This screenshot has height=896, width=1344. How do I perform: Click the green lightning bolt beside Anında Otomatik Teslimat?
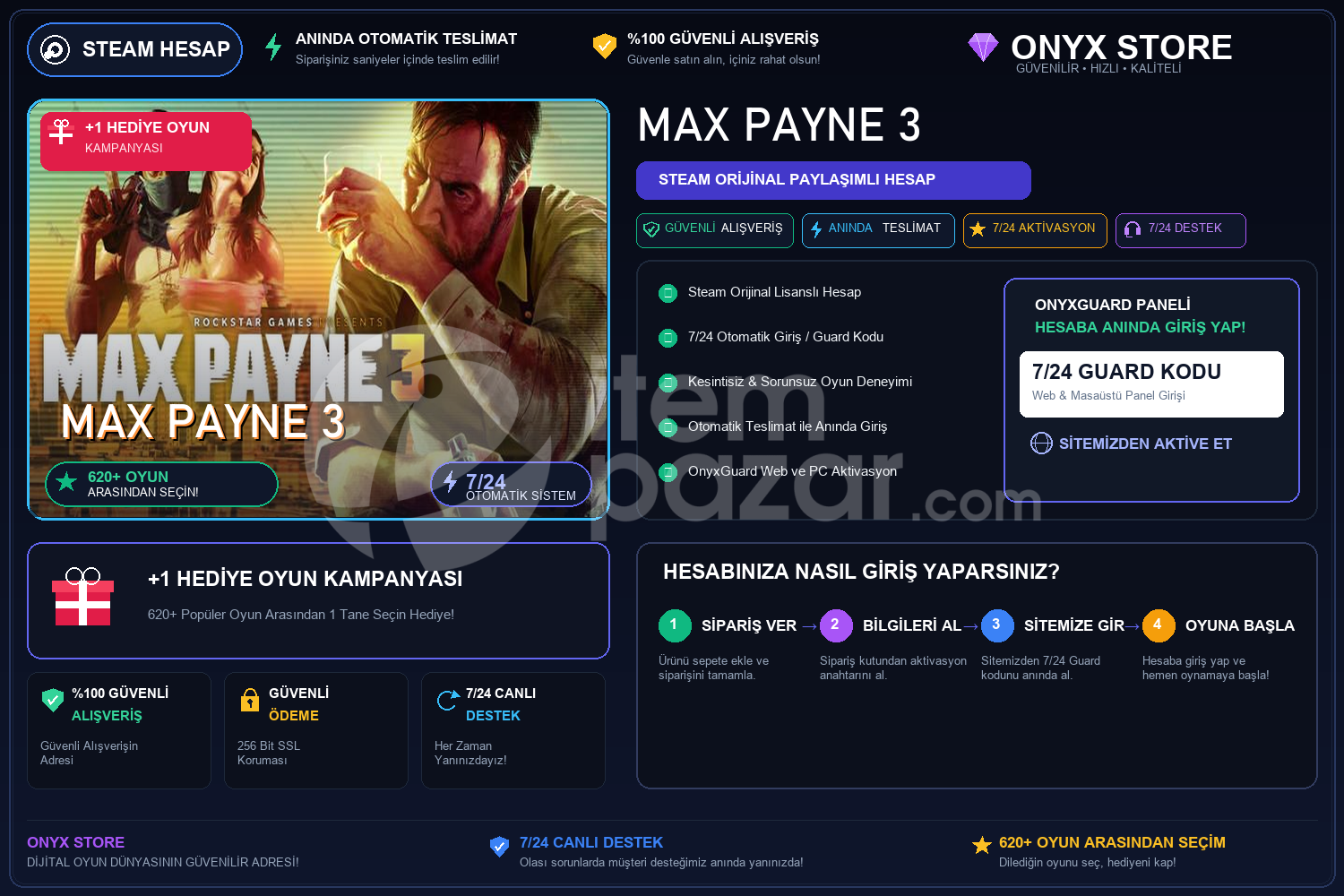pyautogui.click(x=273, y=47)
